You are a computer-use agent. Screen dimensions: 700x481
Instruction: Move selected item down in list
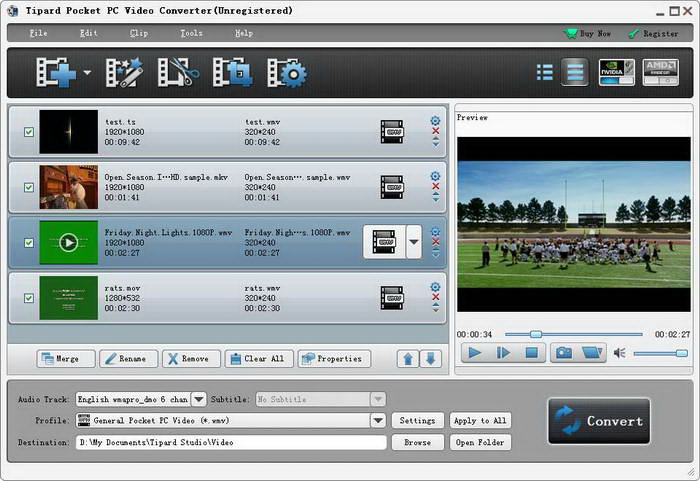430,359
